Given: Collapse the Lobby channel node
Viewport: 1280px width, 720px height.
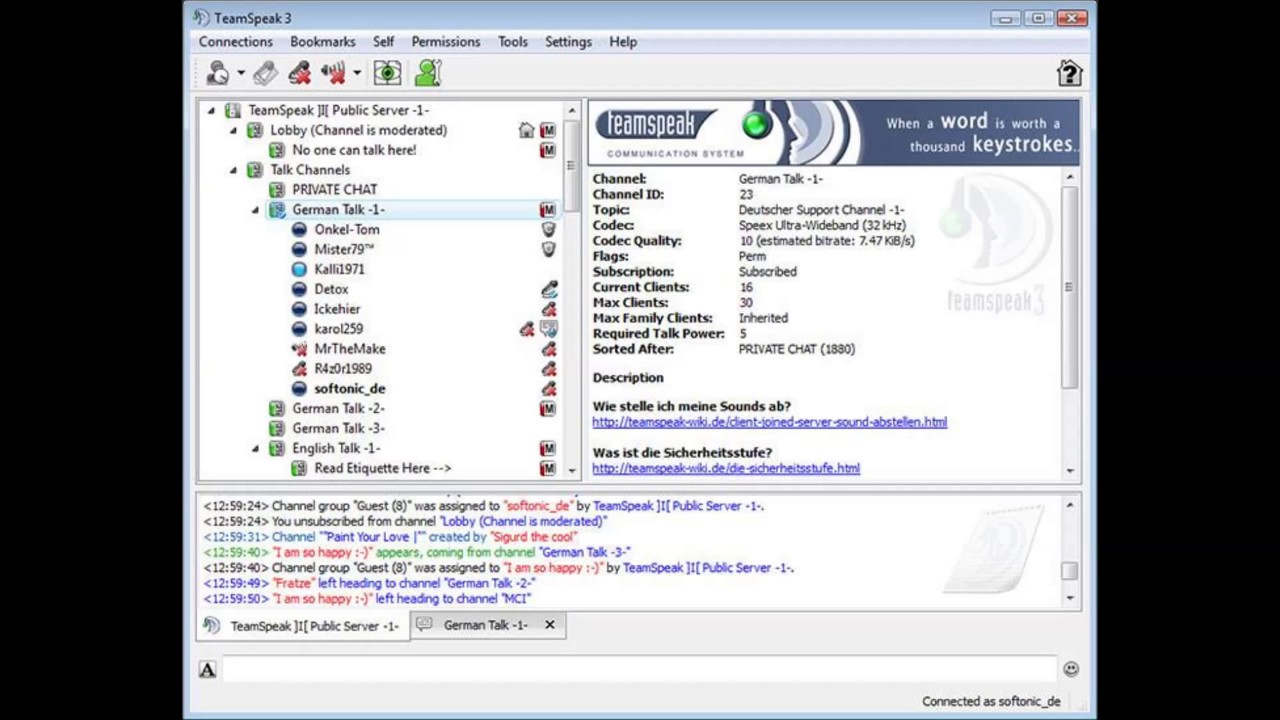Looking at the screenshot, I should point(233,130).
